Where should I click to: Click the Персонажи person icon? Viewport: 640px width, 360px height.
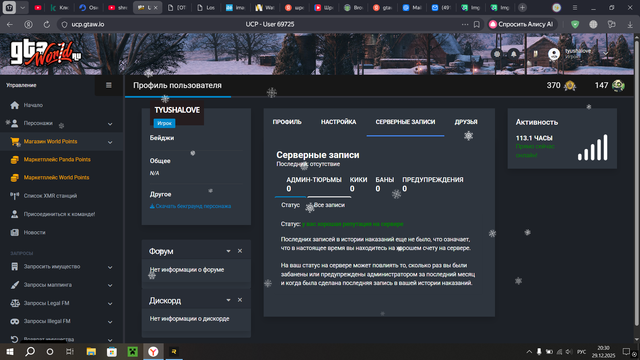[15, 123]
